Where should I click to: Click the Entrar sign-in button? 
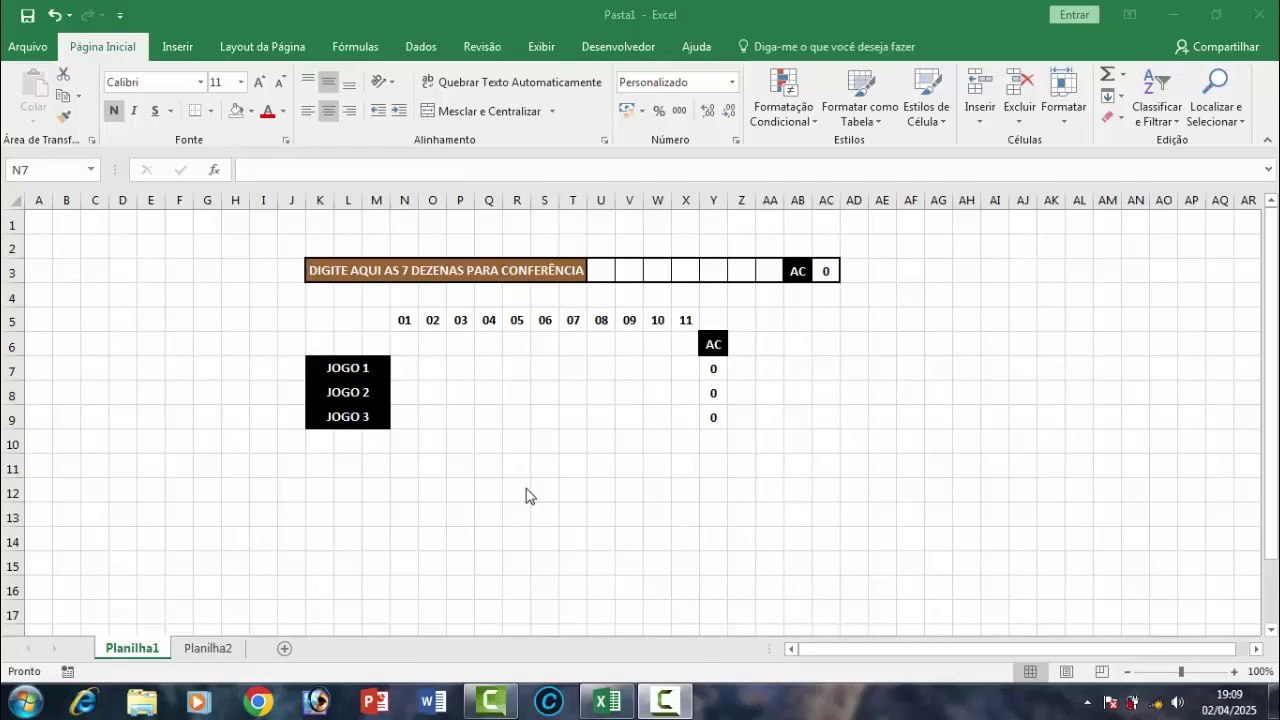coord(1075,15)
